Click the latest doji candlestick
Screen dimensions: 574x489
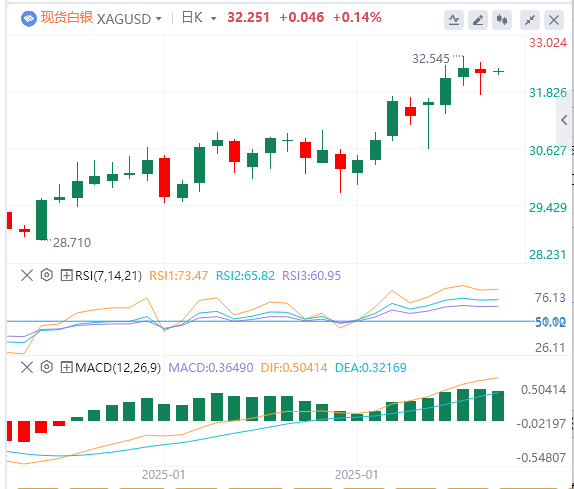(499, 71)
